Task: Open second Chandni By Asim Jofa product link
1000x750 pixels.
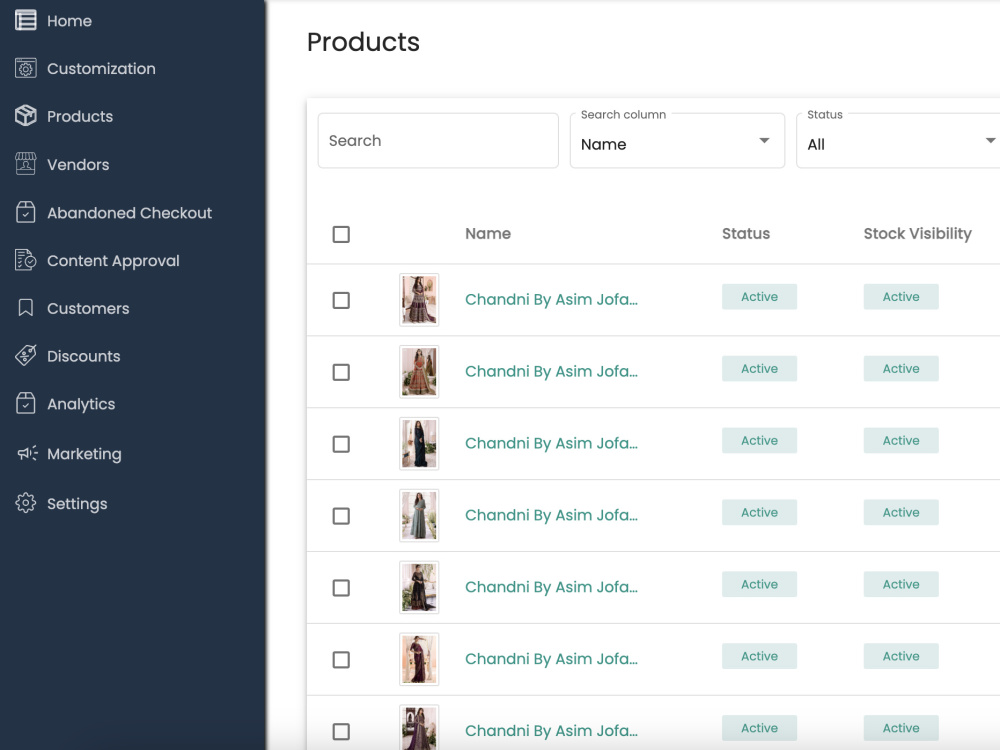Action: pos(551,371)
